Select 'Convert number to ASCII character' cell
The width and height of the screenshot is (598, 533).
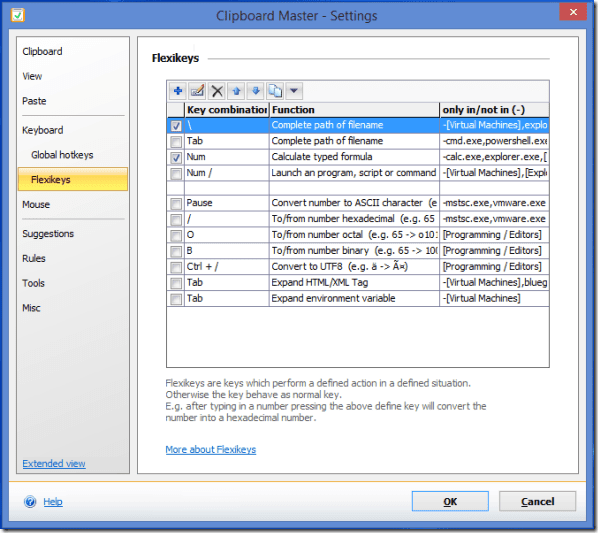click(x=354, y=203)
